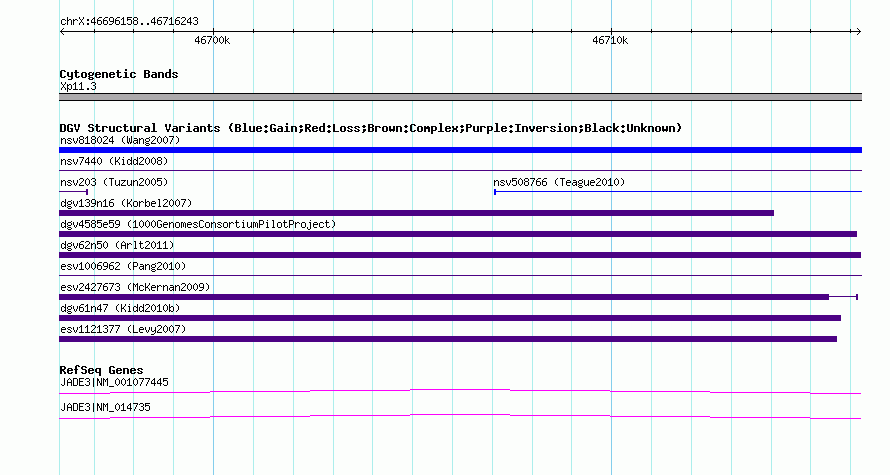The height and width of the screenshot is (475, 890).
Task: Click the right arrow of the ruler
Action: [858, 32]
